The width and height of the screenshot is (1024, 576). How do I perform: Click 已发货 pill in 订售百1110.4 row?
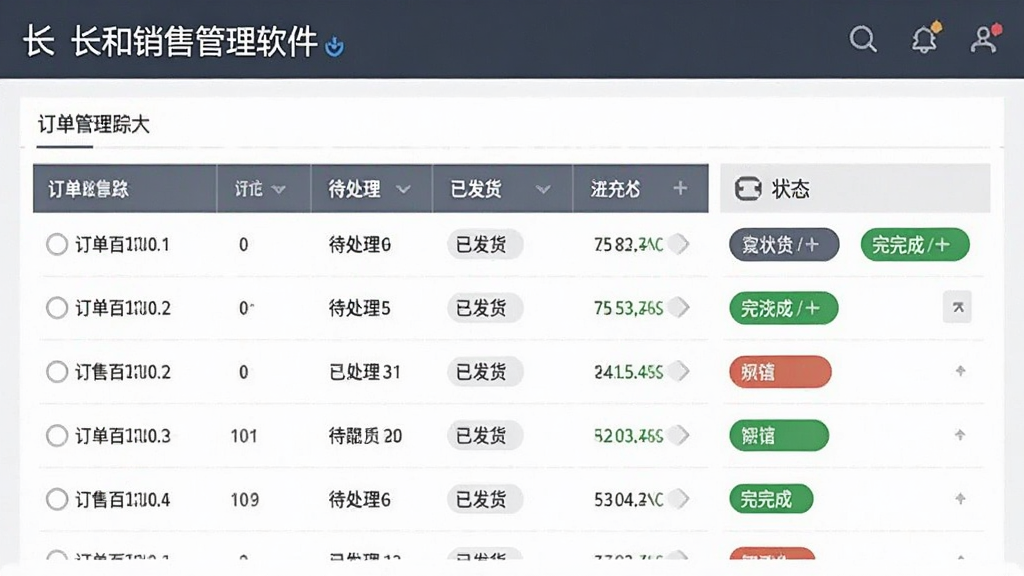pyautogui.click(x=485, y=500)
